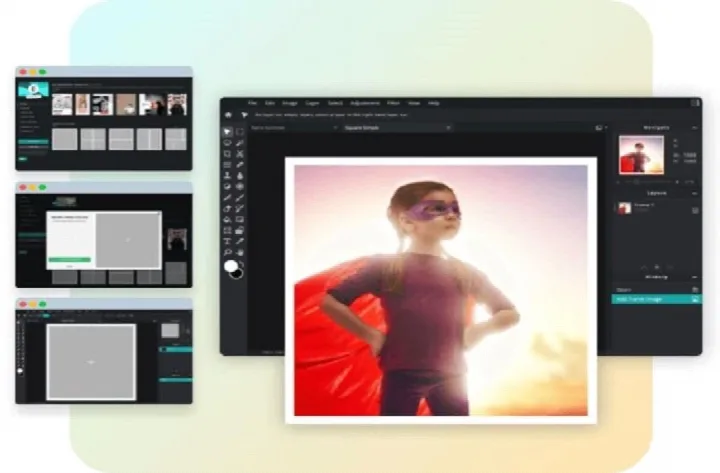Select the Fill bucket tool

click(x=227, y=220)
